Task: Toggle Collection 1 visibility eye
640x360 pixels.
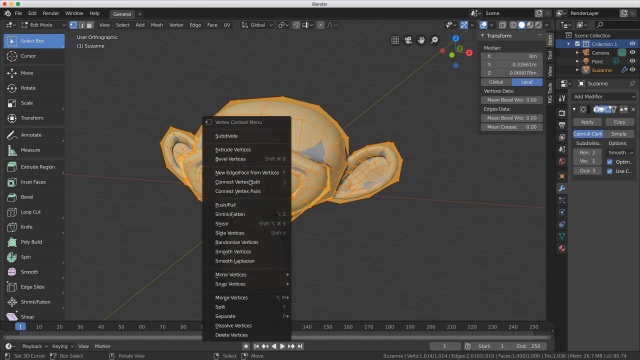Action: (x=633, y=44)
